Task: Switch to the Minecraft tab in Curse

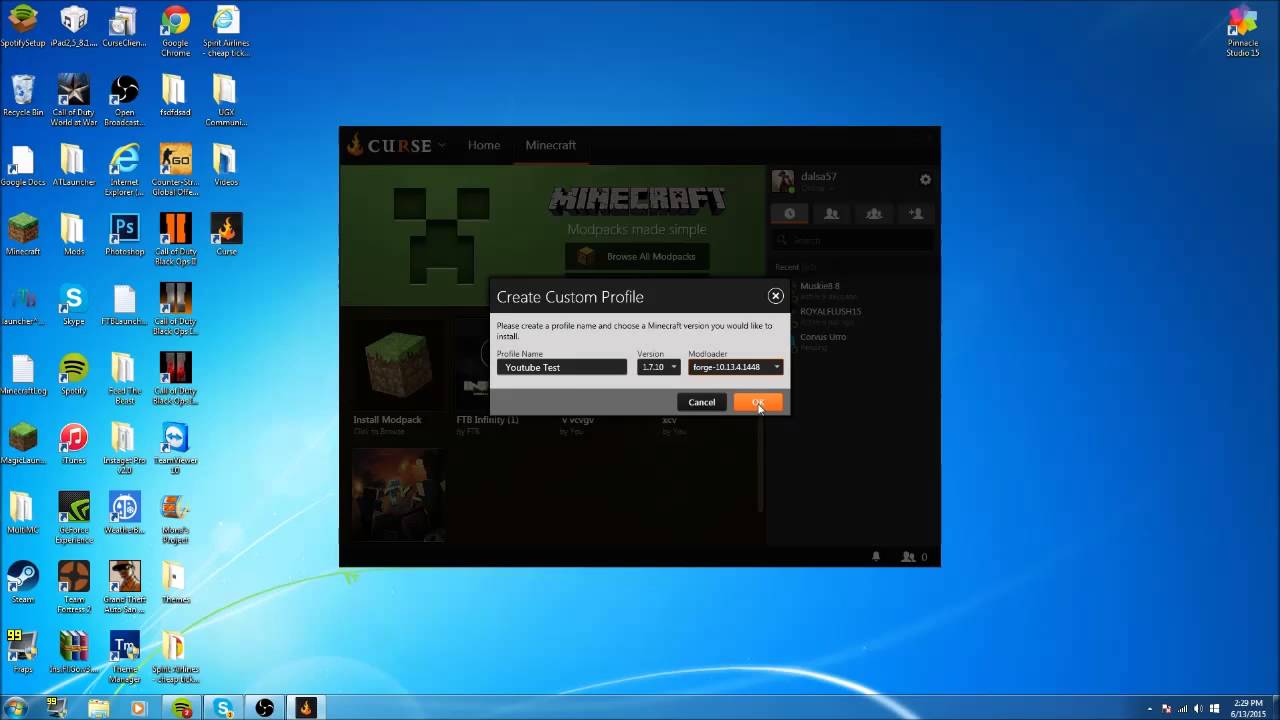Action: tap(551, 145)
